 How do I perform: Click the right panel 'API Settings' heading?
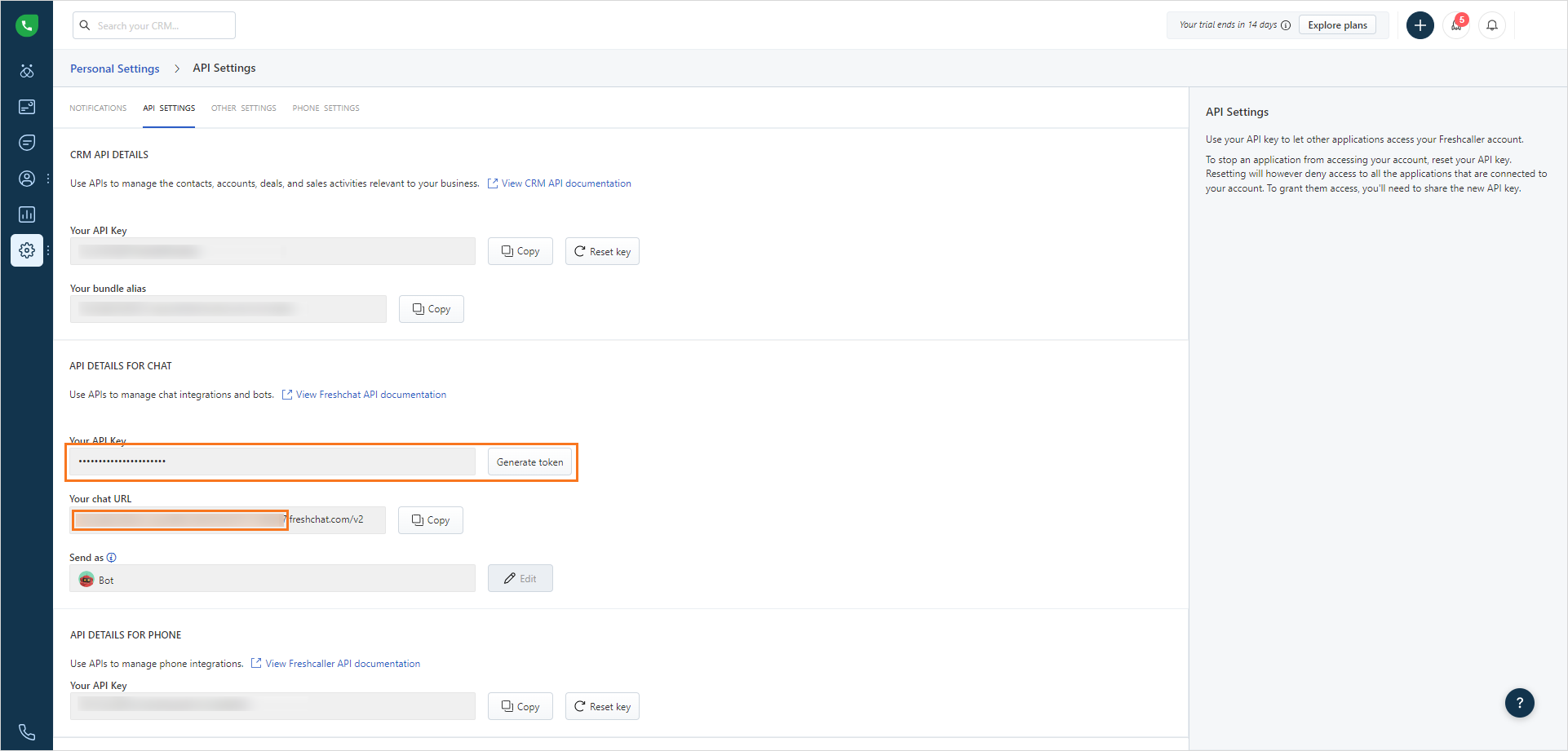[x=1238, y=112]
